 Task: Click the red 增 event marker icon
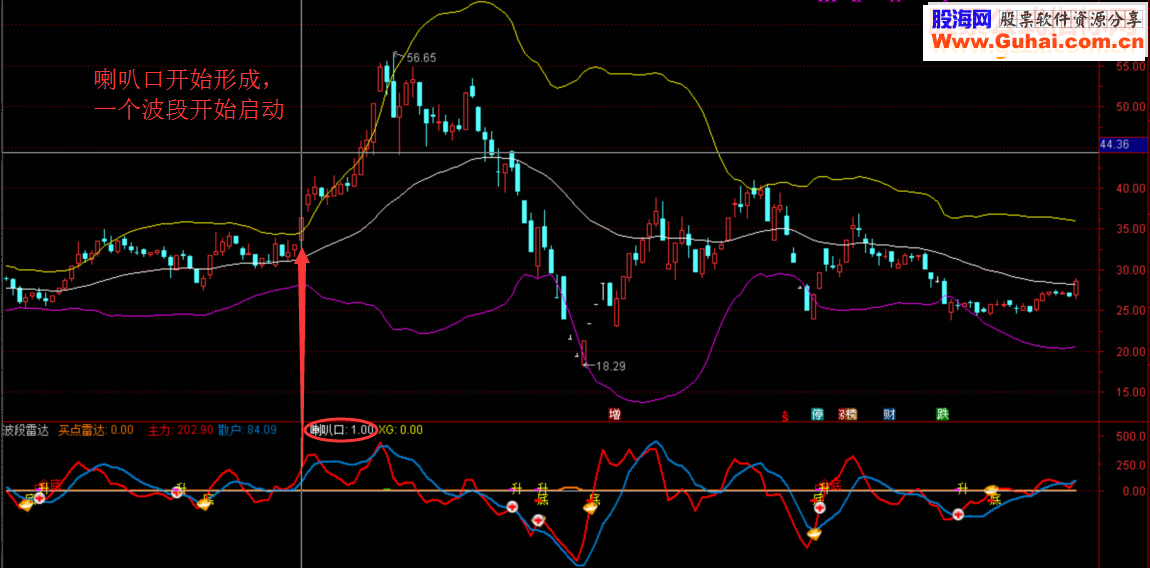(x=615, y=415)
